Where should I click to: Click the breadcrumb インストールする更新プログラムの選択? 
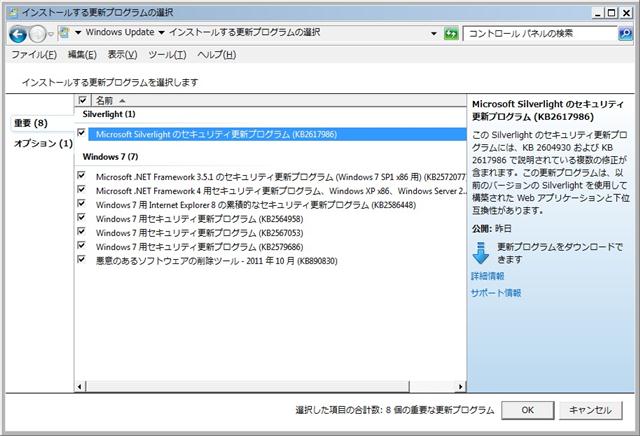pos(244,32)
